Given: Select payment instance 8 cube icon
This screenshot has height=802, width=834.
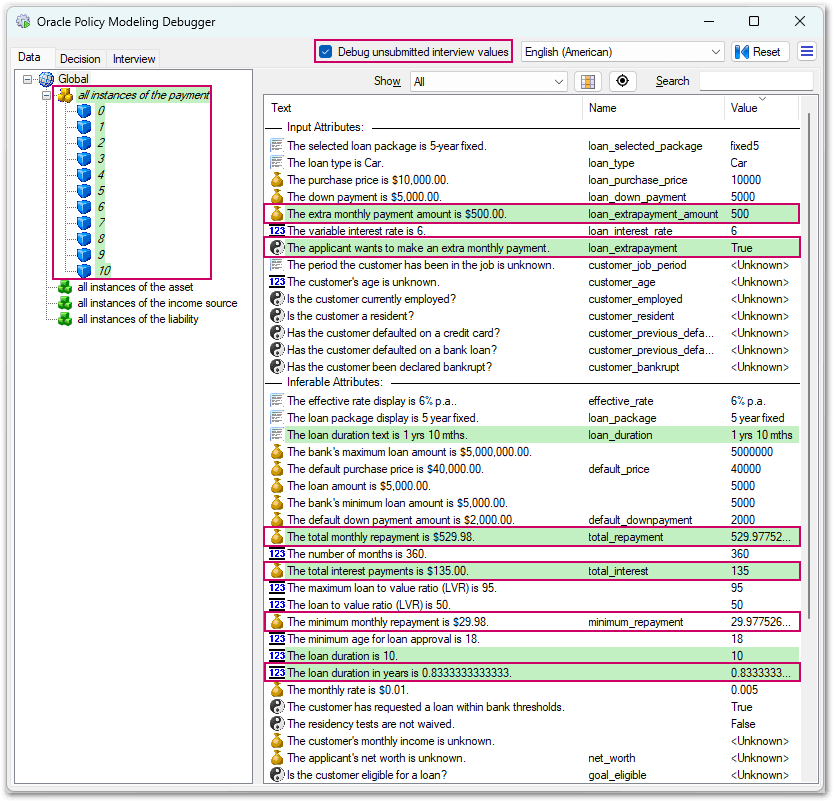Looking at the screenshot, I should (84, 238).
